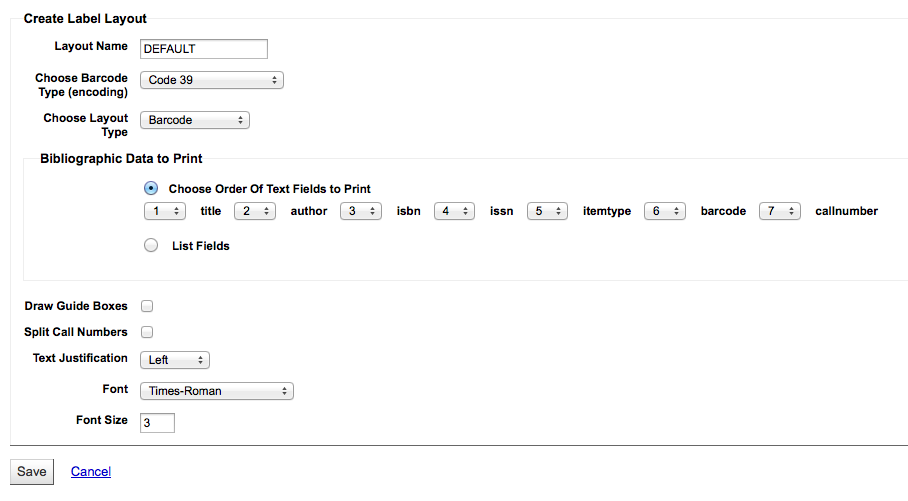The width and height of the screenshot is (908, 501).
Task: Open the isbn order dropdown
Action: (361, 211)
